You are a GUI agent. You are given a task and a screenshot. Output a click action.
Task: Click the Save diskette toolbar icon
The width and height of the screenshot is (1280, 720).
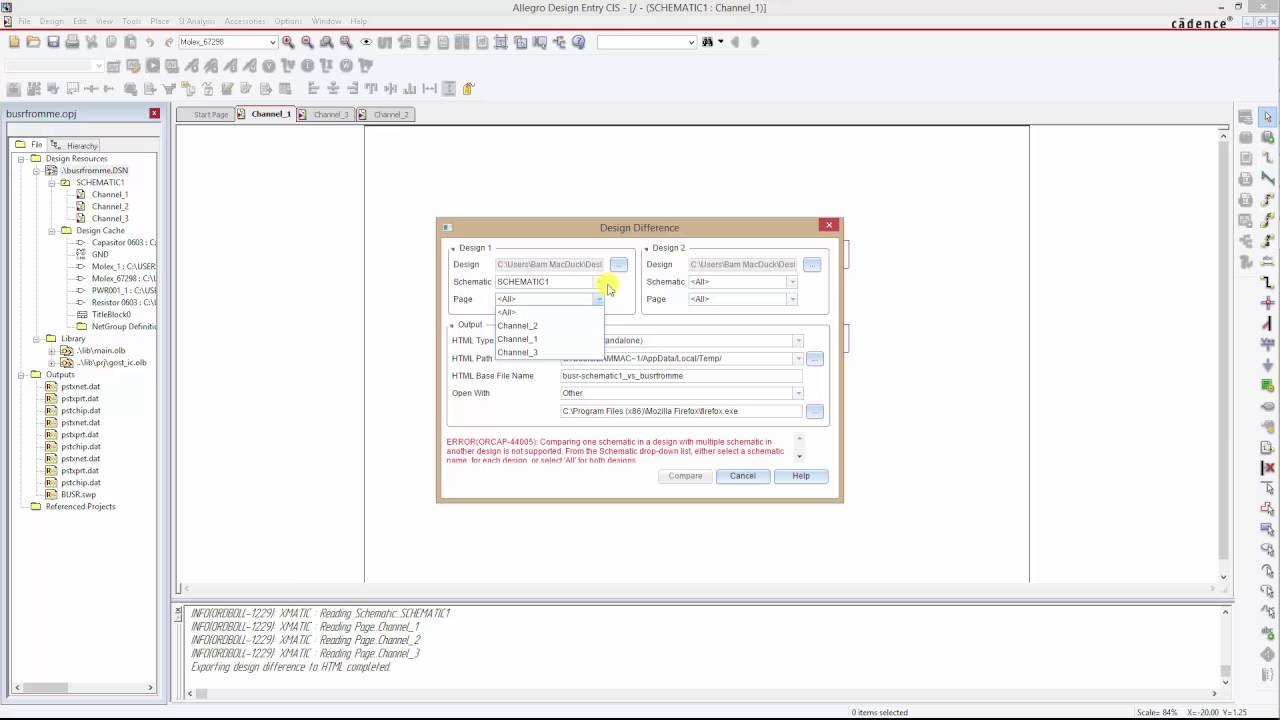pyautogui.click(x=53, y=42)
